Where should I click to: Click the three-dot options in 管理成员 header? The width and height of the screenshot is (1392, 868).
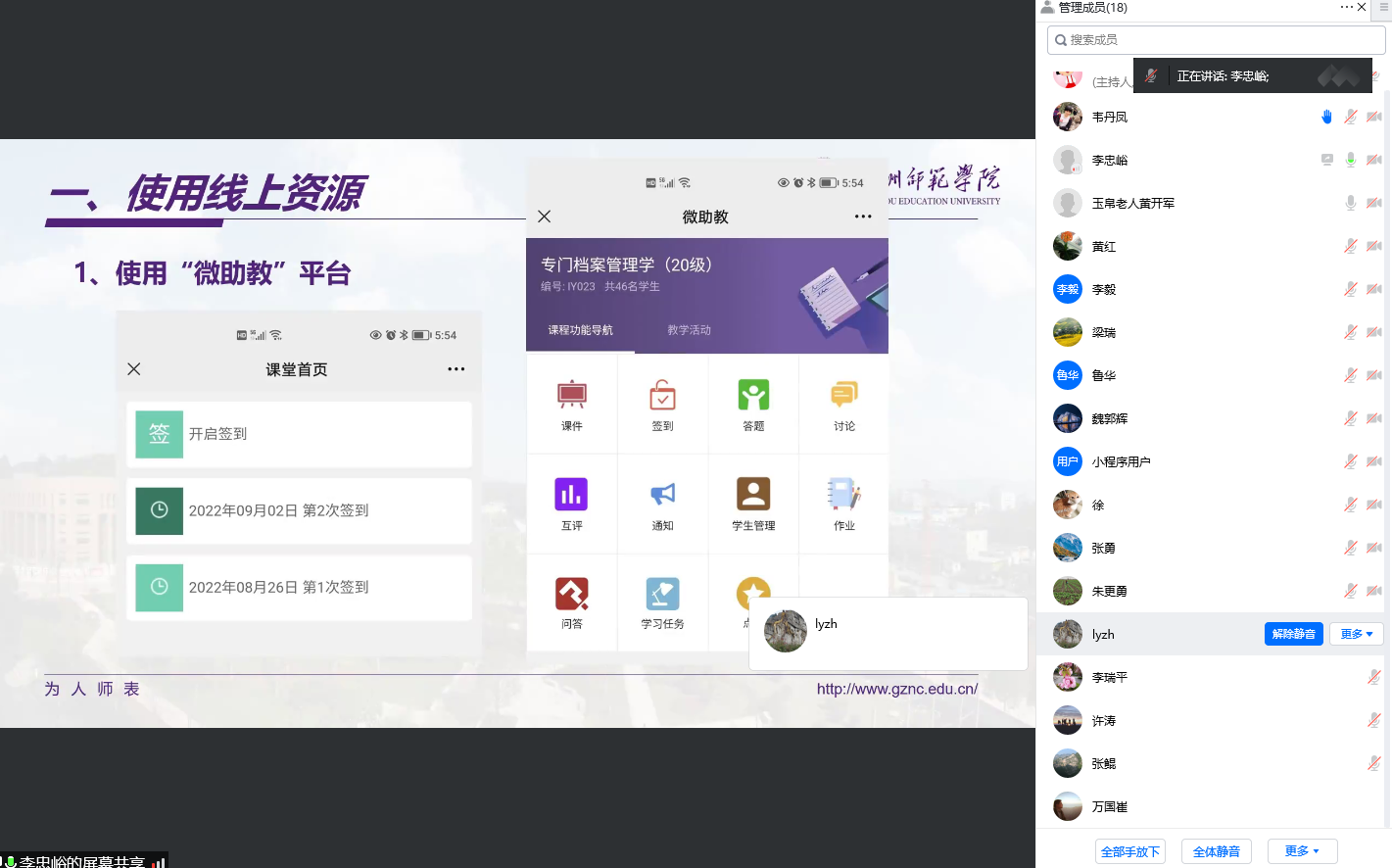pyautogui.click(x=1346, y=7)
